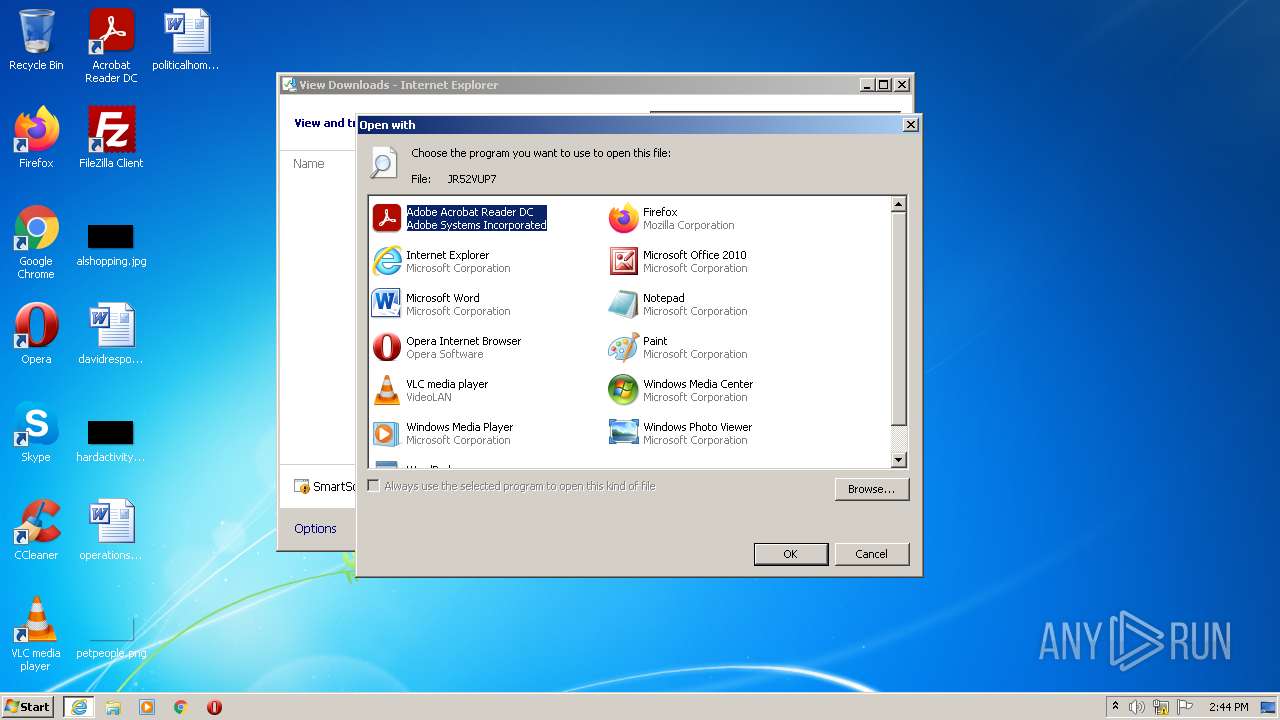Pick Microsoft Office 2010 icon in list

click(x=623, y=261)
